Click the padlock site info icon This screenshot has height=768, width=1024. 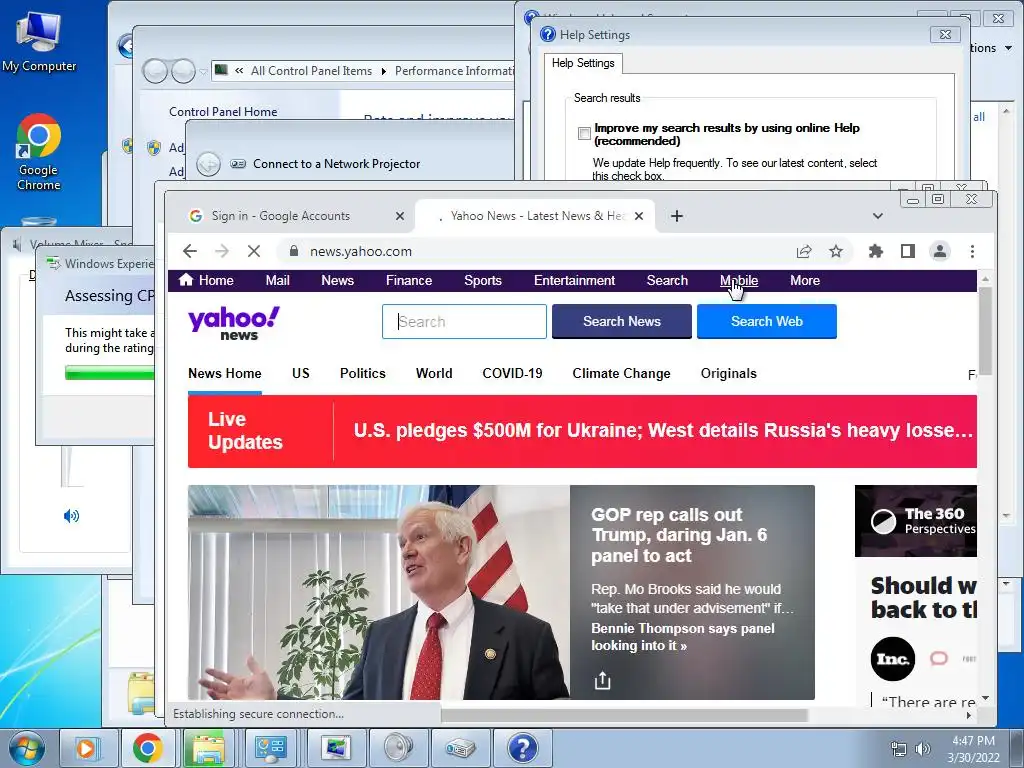pos(294,251)
